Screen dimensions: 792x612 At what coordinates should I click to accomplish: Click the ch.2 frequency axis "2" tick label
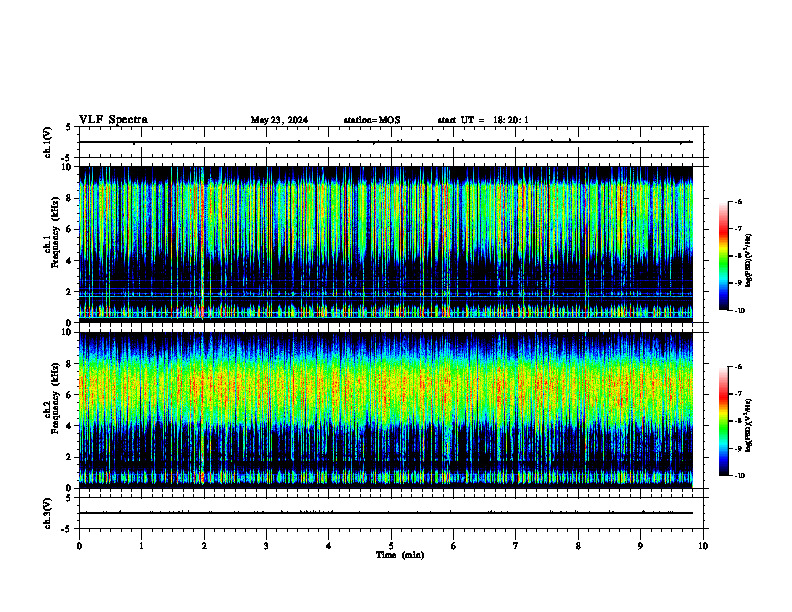click(x=70, y=457)
